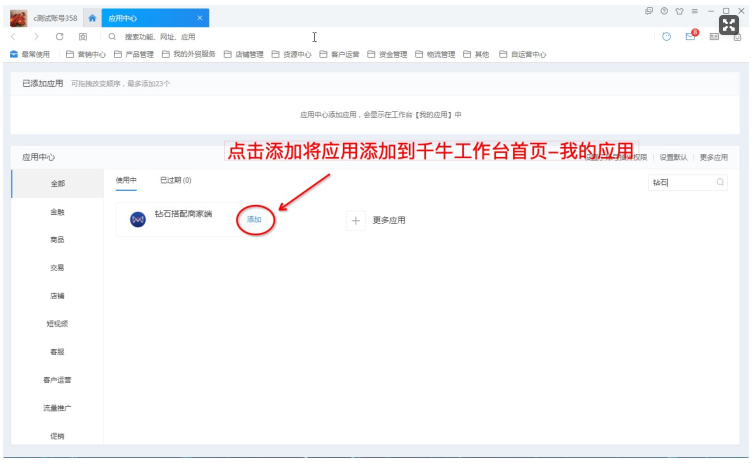This screenshot has width=755, height=464.
Task: Click the user avatar thumbnail
Action: click(18, 18)
